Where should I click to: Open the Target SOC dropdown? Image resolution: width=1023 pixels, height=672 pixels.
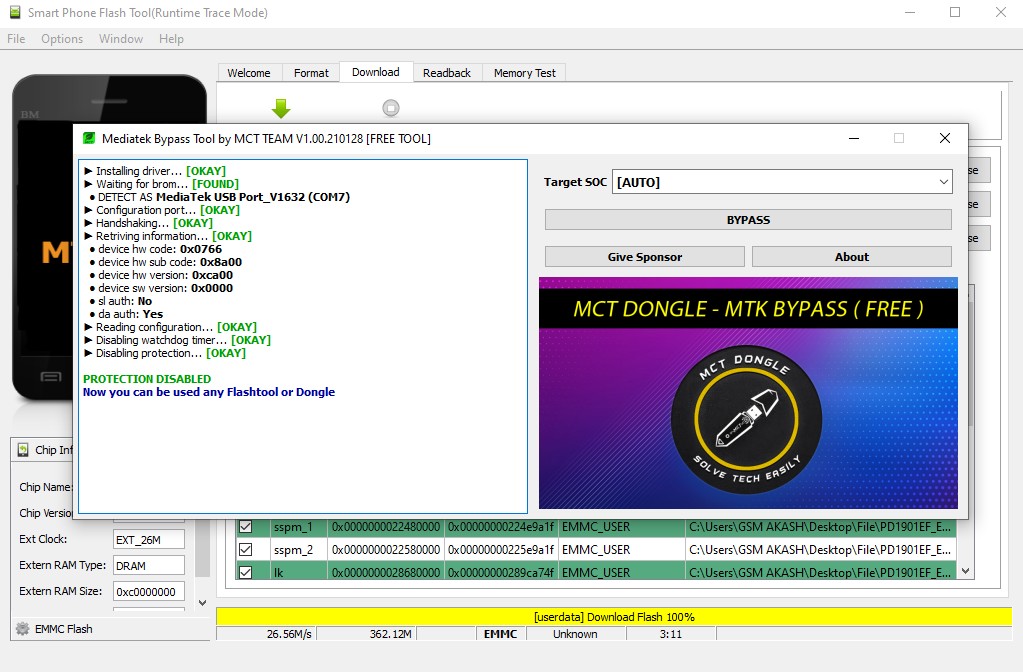coord(782,182)
